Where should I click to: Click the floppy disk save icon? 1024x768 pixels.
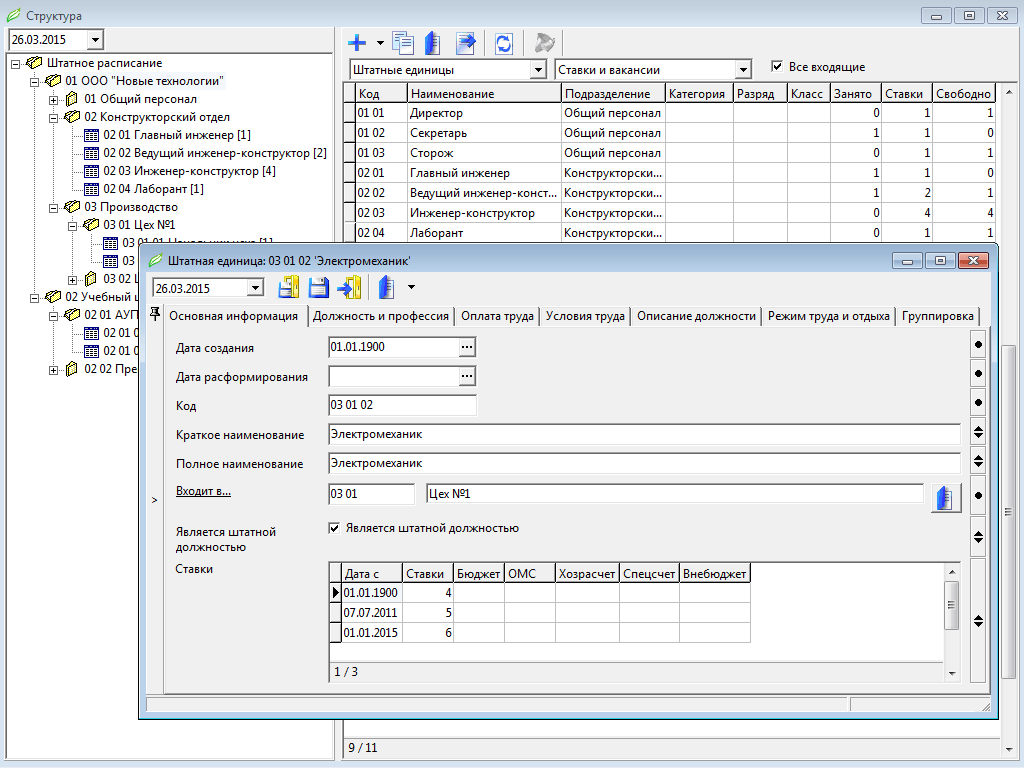point(318,287)
